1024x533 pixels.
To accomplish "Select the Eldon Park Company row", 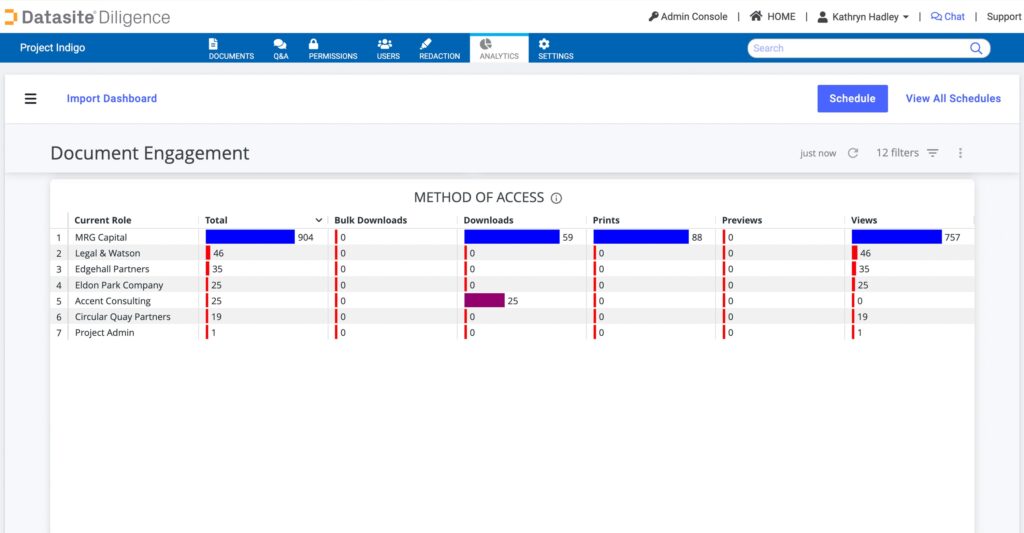I will pos(512,285).
